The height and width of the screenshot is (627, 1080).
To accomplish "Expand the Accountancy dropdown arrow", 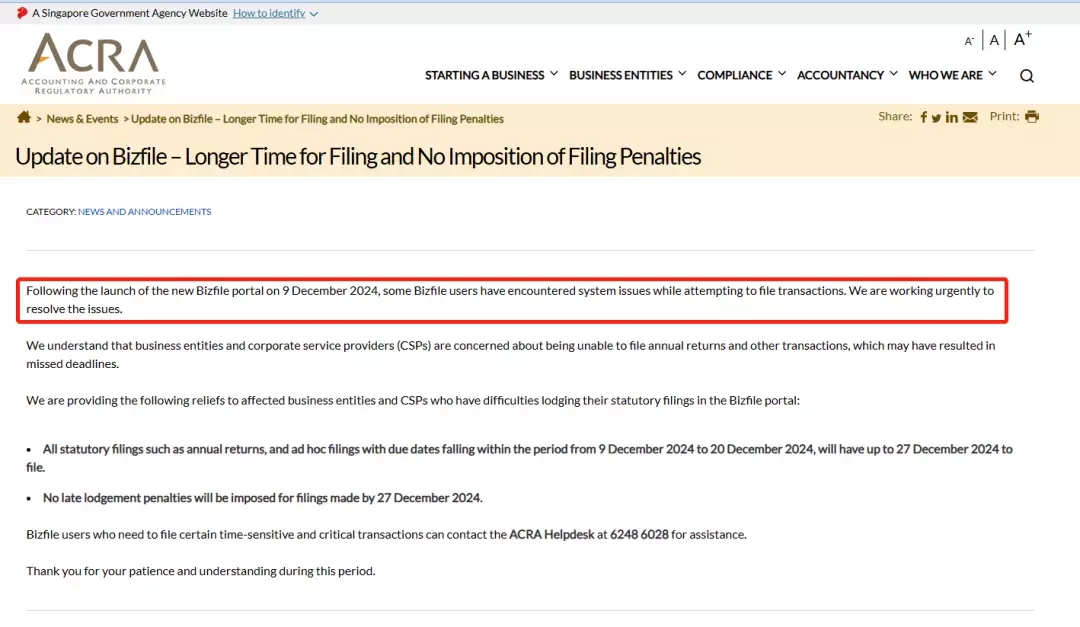I will point(893,74).
